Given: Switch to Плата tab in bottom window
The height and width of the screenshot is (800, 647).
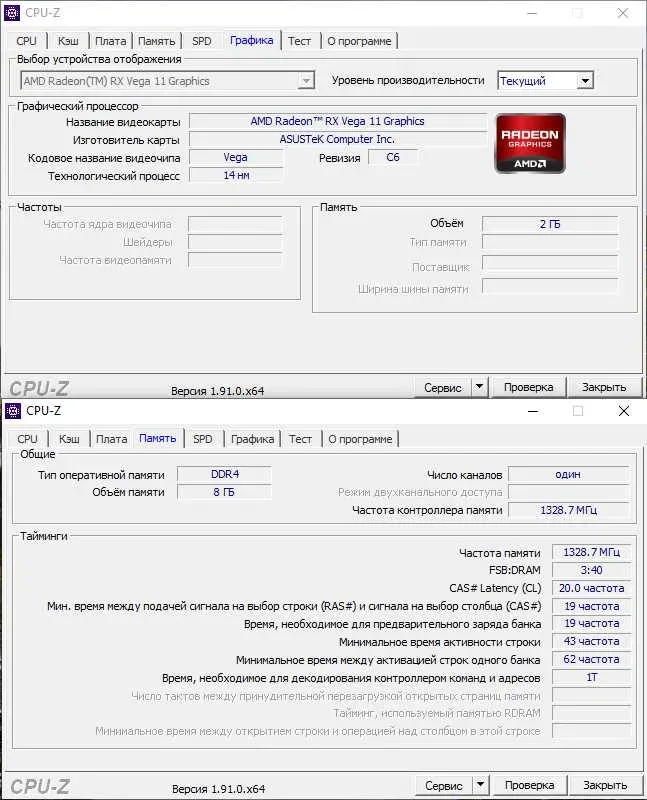Looking at the screenshot, I should [x=112, y=439].
